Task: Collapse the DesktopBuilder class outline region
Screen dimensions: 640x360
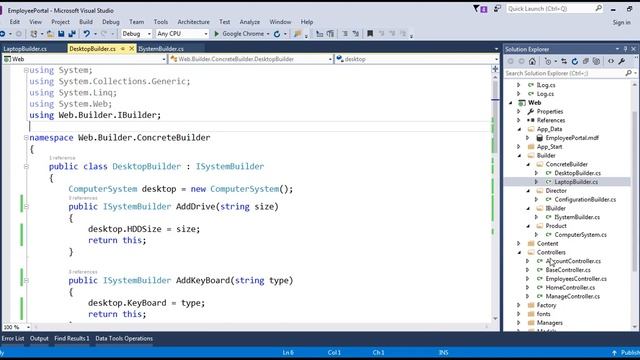Action: [26, 167]
